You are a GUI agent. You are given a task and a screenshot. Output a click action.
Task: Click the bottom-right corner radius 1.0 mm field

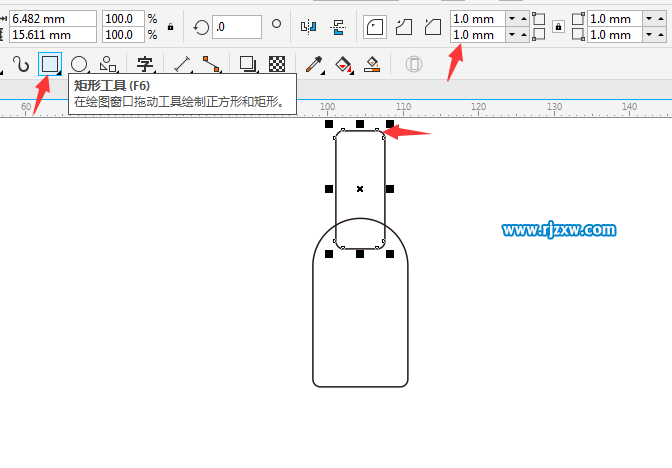pyautogui.click(x=615, y=35)
